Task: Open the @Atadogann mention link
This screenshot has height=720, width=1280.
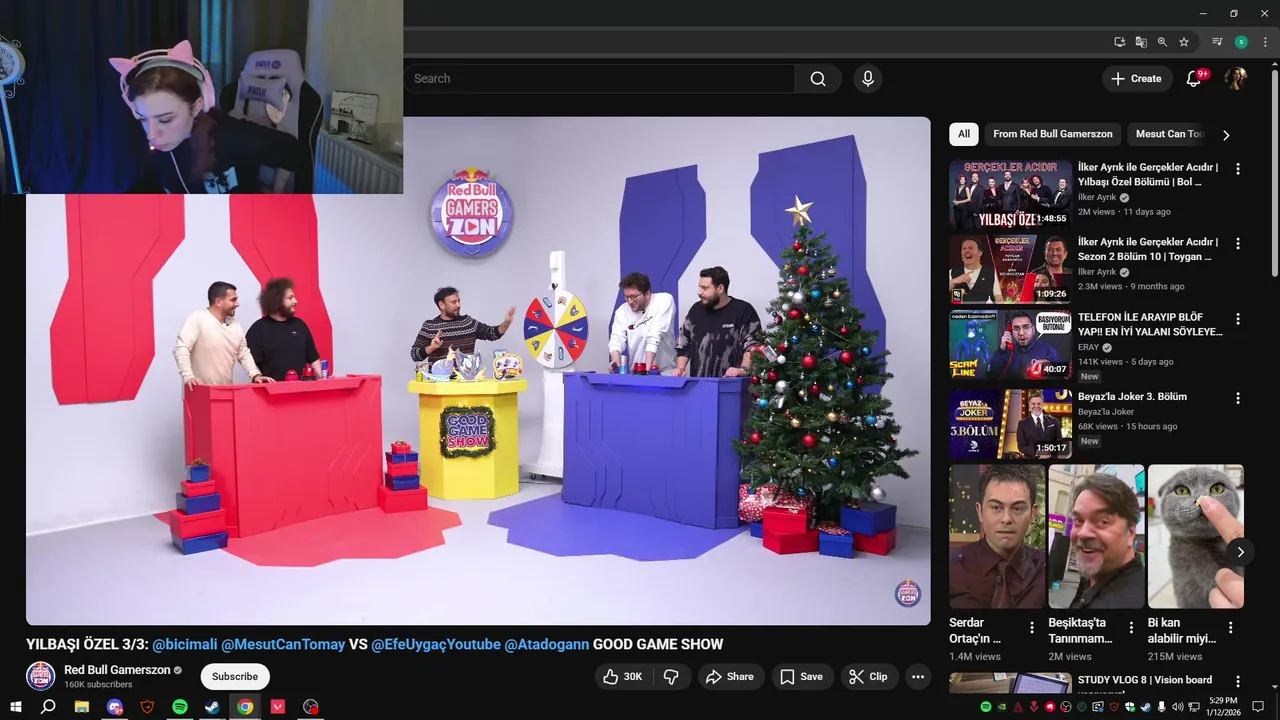Action: point(547,645)
